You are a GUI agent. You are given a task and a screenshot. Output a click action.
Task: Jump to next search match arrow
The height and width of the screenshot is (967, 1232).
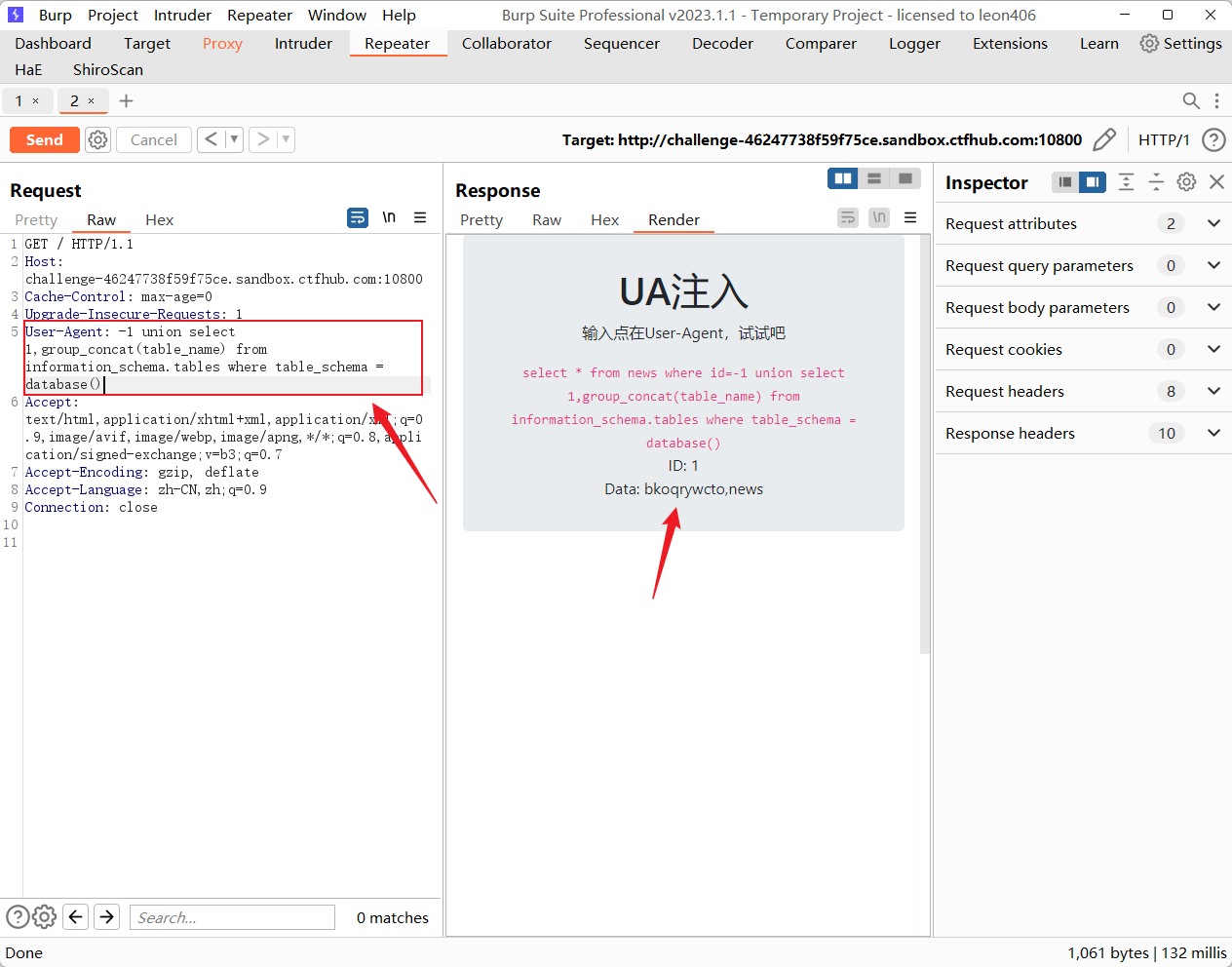pos(107,916)
